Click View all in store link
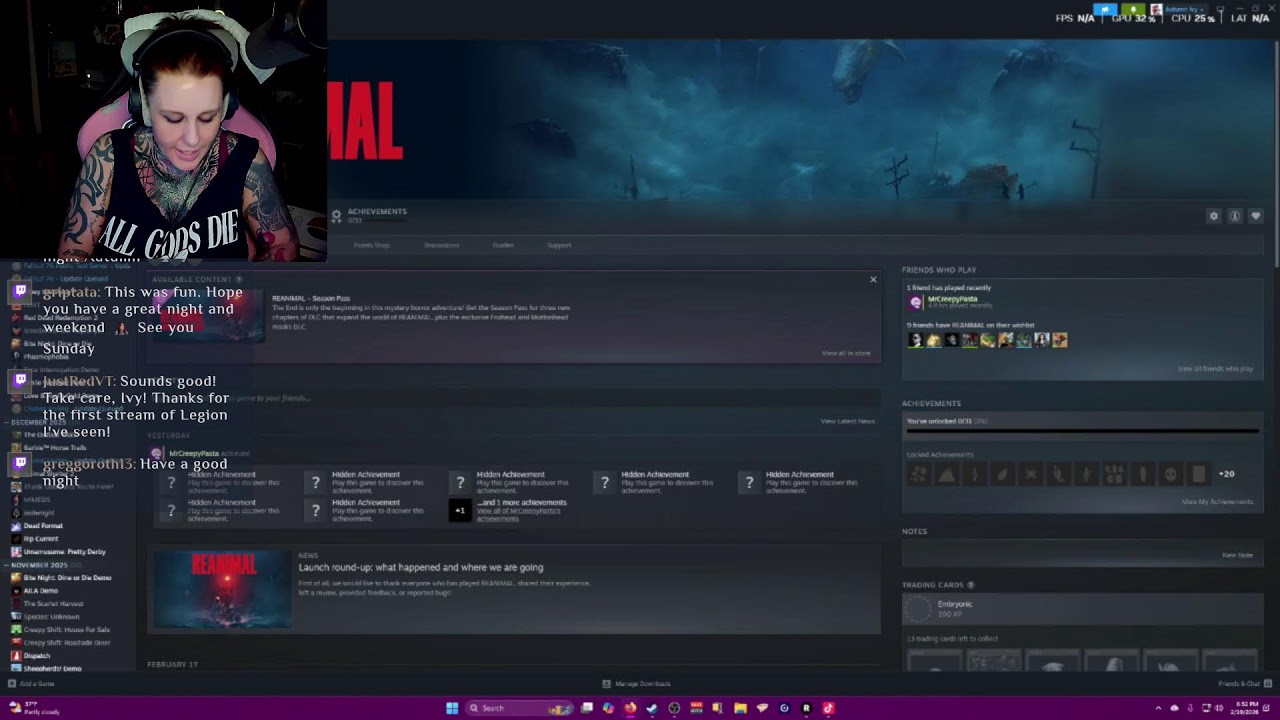This screenshot has width=1280, height=720. coord(846,353)
